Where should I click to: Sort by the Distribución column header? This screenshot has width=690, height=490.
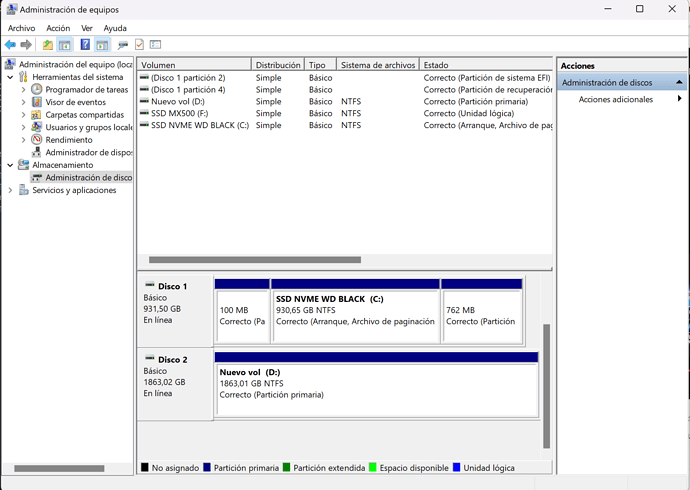coord(278,65)
